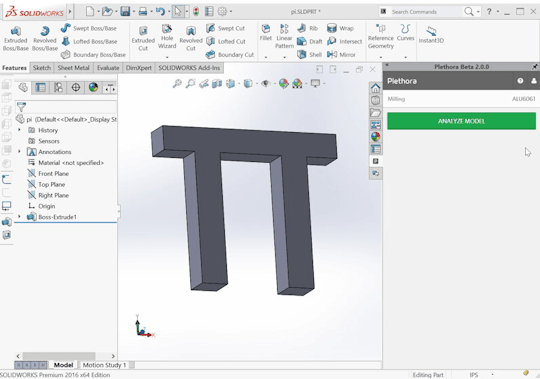The height and width of the screenshot is (379, 540).
Task: Toggle Instant3D mode
Action: (x=431, y=34)
